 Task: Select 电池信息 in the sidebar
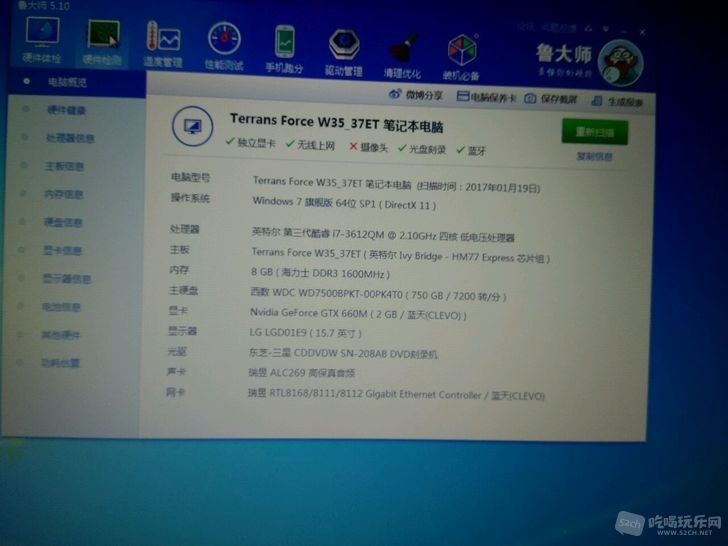[61, 307]
